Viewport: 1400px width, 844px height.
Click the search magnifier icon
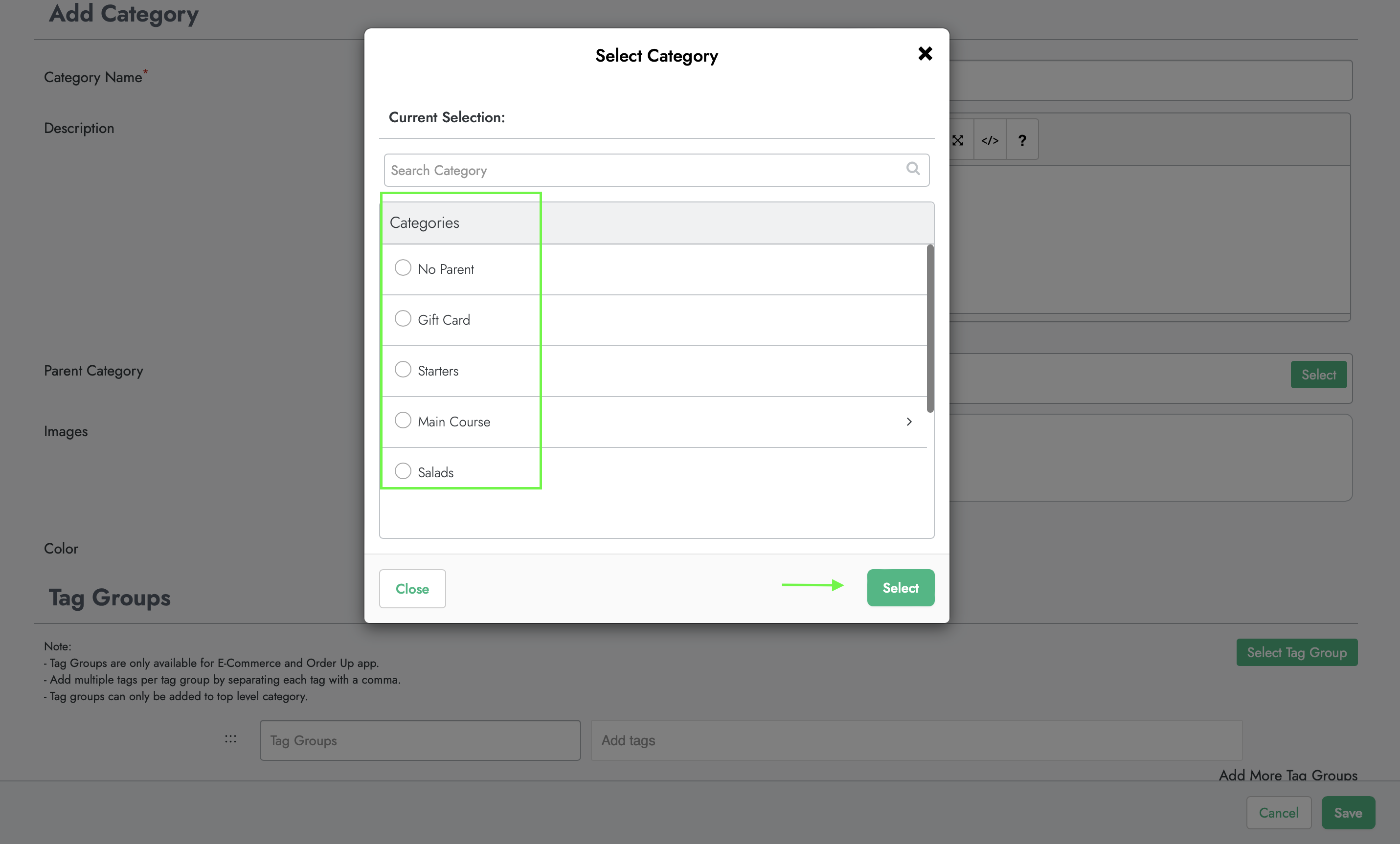click(x=912, y=169)
